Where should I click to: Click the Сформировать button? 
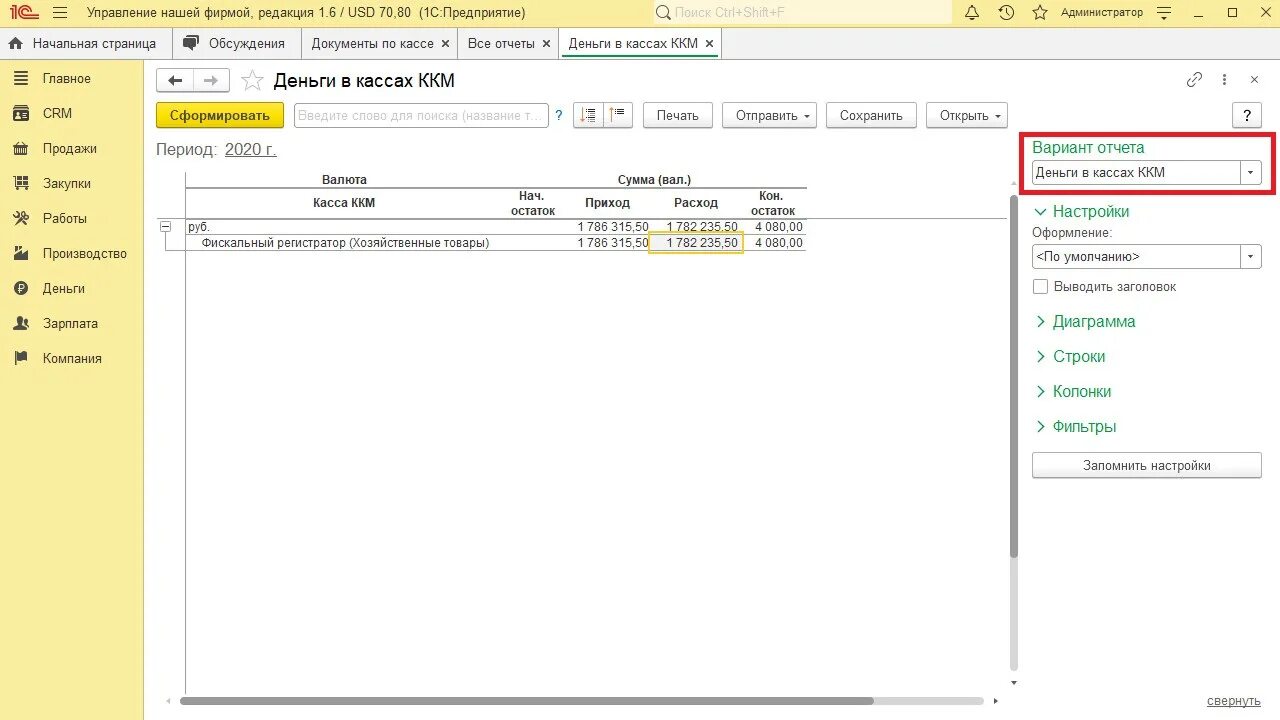click(220, 115)
